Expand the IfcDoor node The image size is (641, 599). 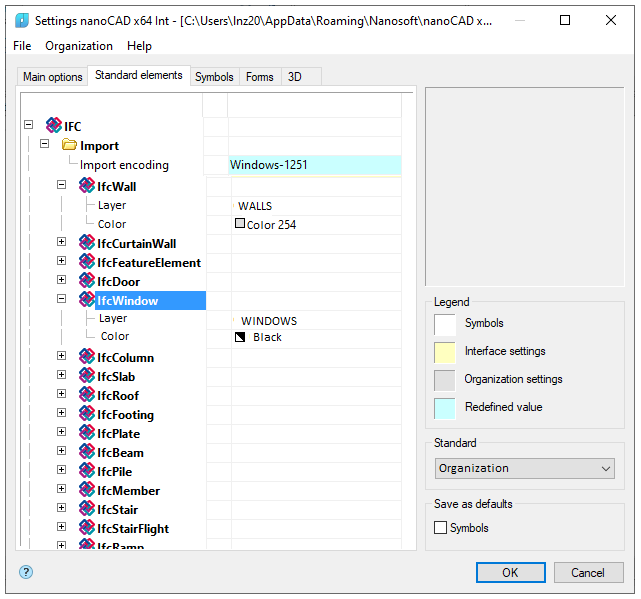pyautogui.click(x=61, y=280)
